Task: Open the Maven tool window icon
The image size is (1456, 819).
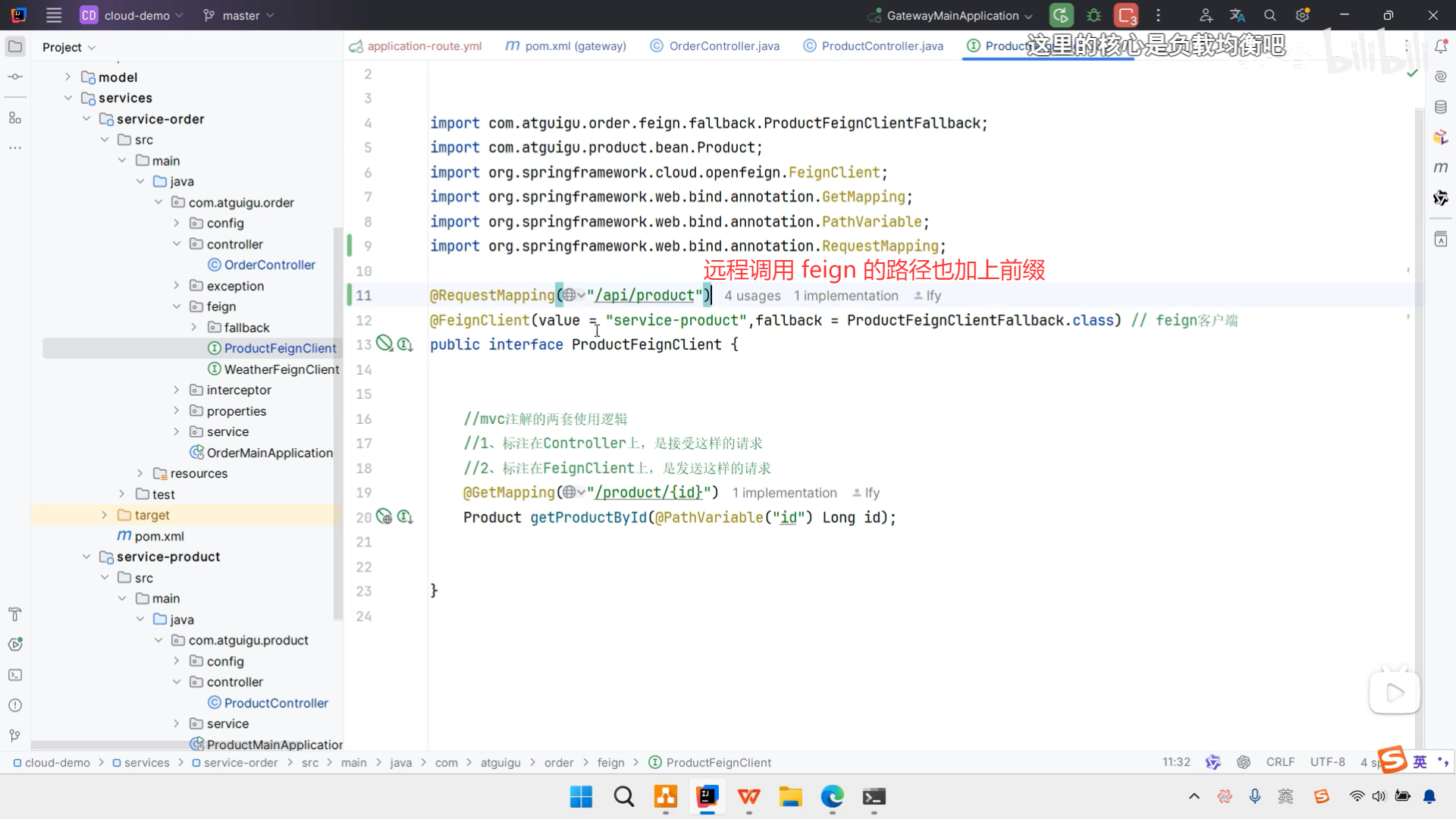Action: [1441, 168]
